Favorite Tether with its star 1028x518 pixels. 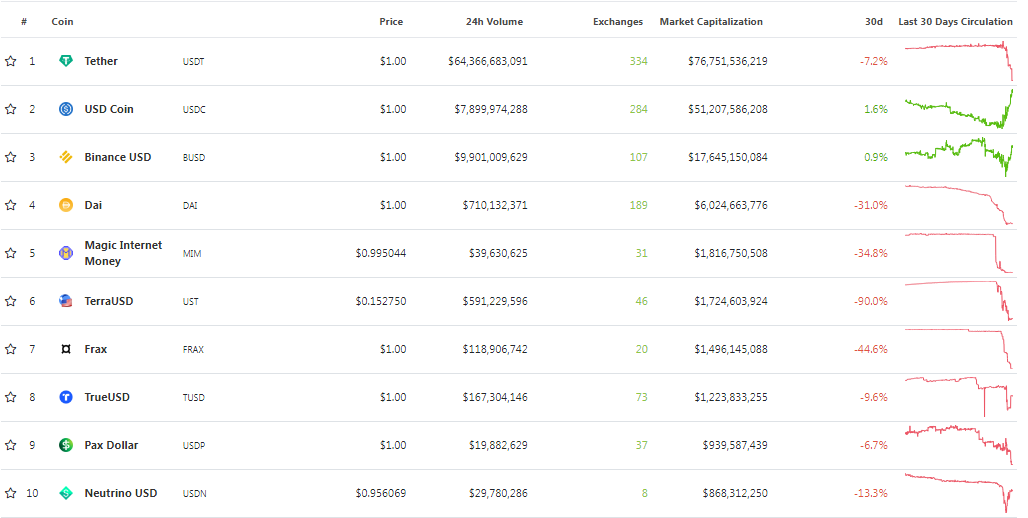pos(10,61)
